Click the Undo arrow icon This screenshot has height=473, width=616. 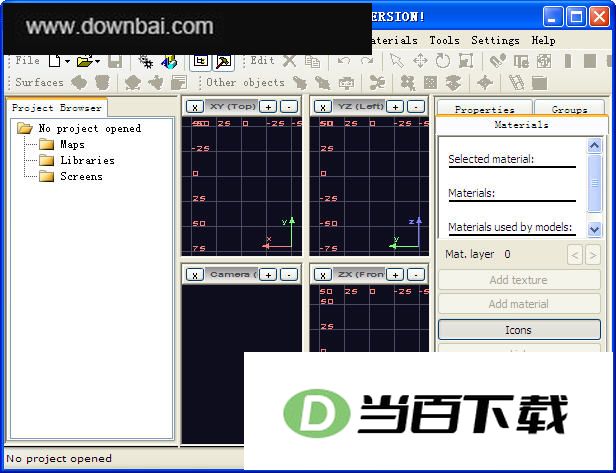pos(344,61)
